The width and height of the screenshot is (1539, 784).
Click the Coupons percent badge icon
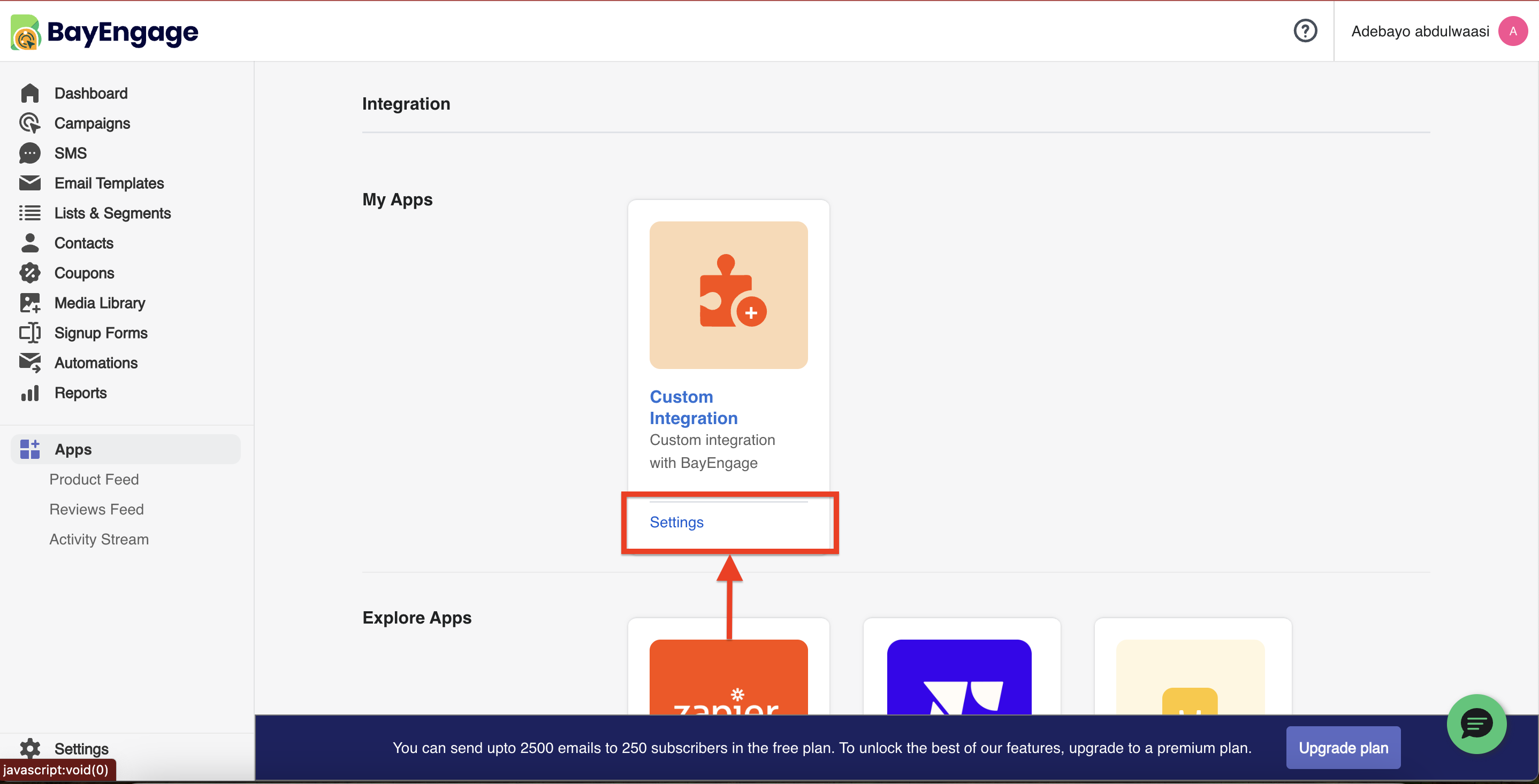(29, 273)
